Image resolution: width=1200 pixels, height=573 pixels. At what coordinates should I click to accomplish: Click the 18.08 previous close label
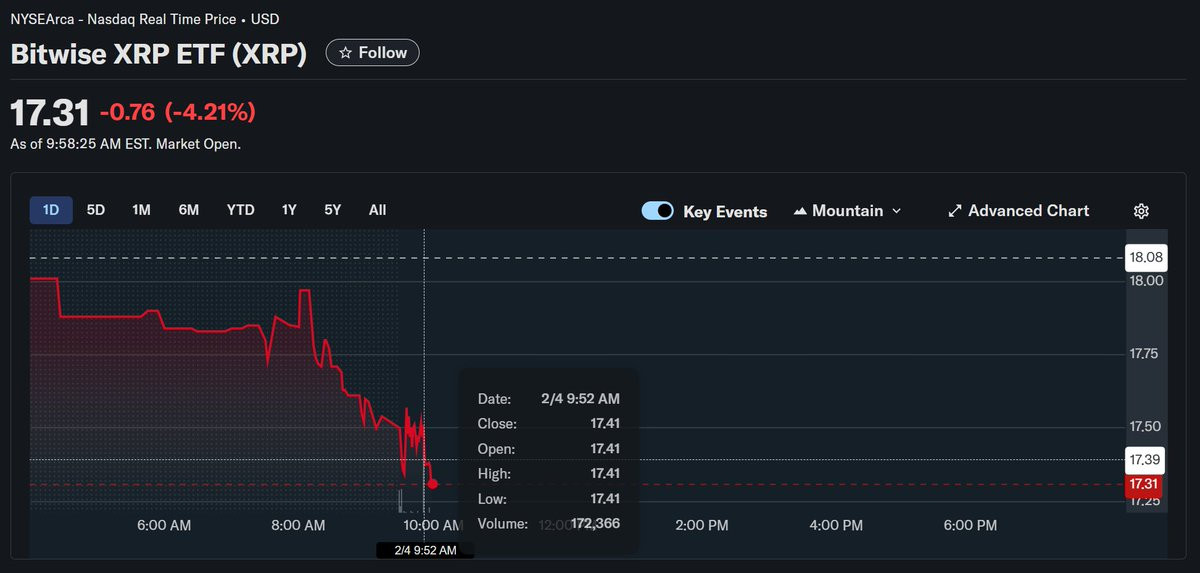click(x=1145, y=258)
